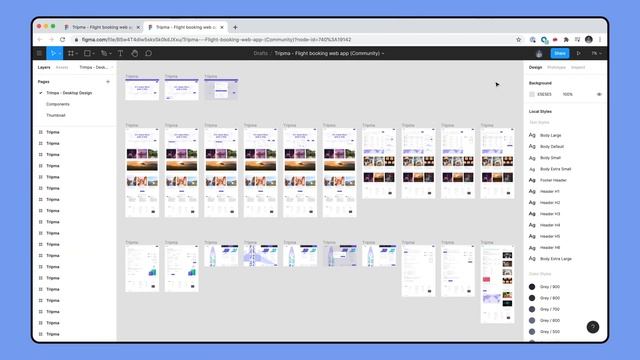640x360 pixels.
Task: Open the Extensions puzzle icon
Action: pos(566,40)
